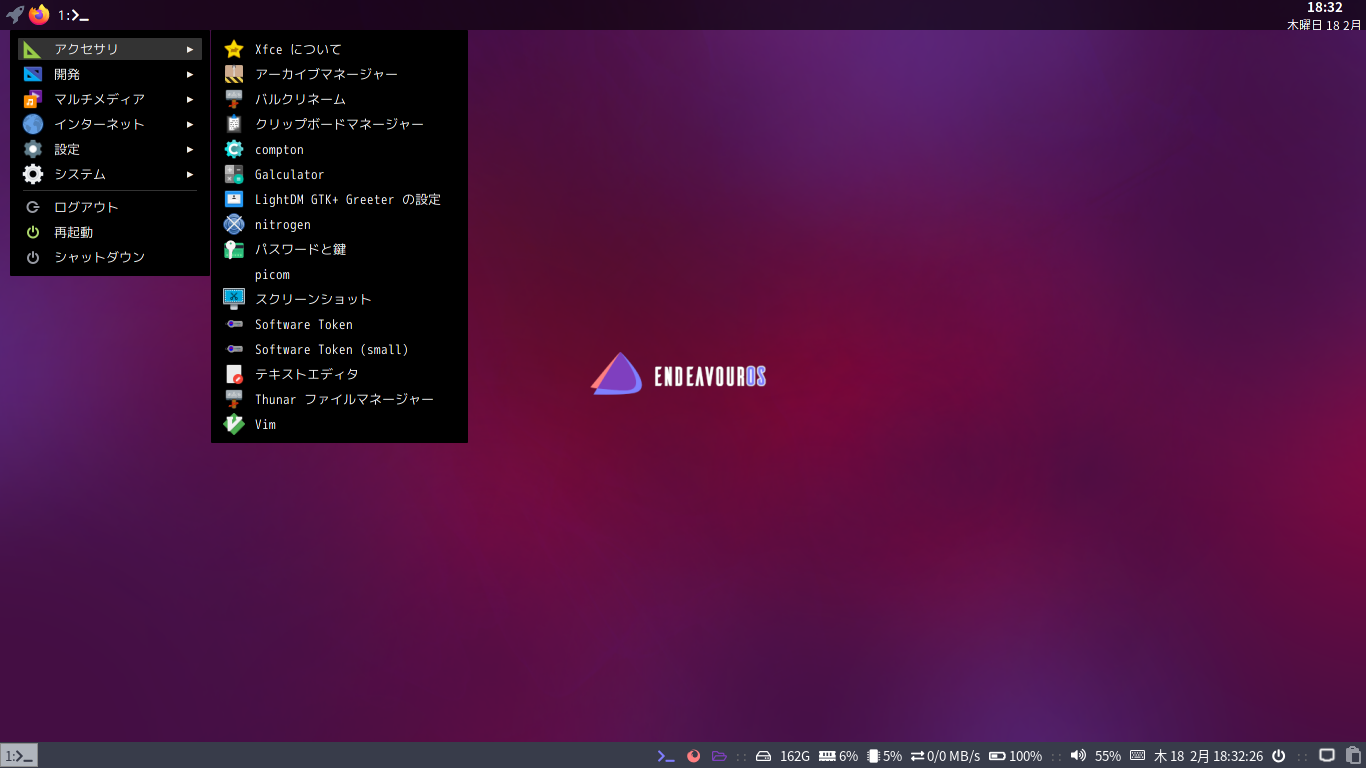This screenshot has height=768, width=1366.
Task: Choose ログアウト from the menu
Action: pos(110,207)
